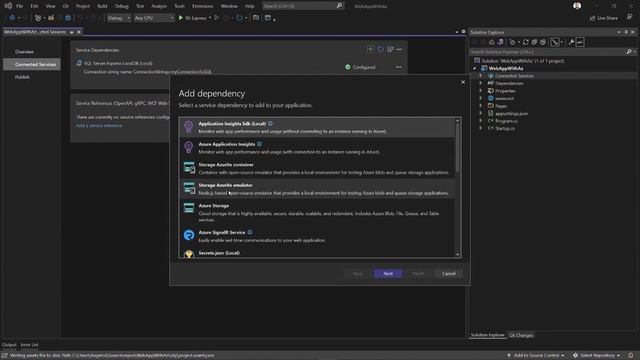
Task: Open the Output tab at bottom
Action: (9, 345)
